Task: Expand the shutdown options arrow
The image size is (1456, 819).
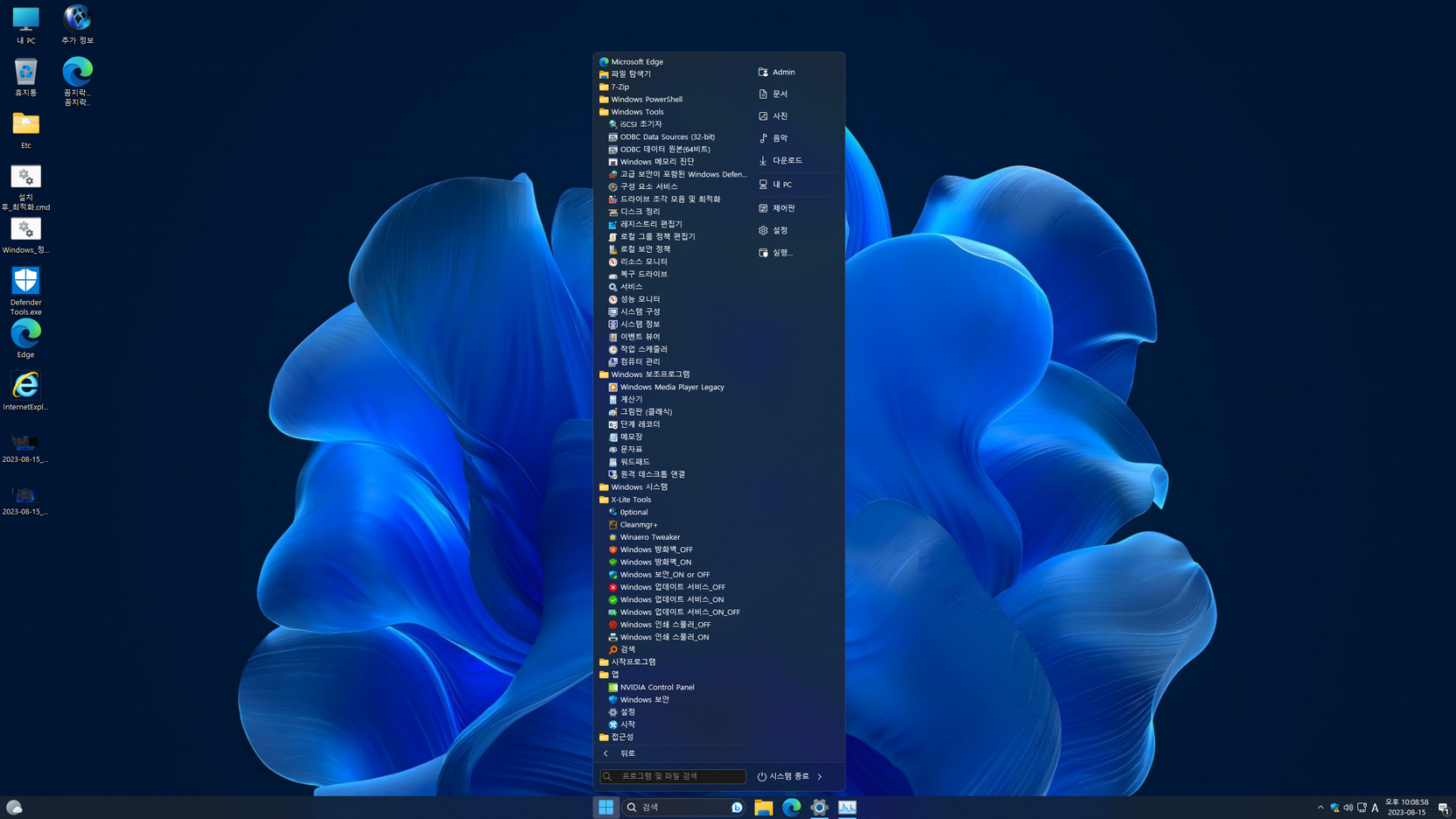Action: (x=820, y=776)
